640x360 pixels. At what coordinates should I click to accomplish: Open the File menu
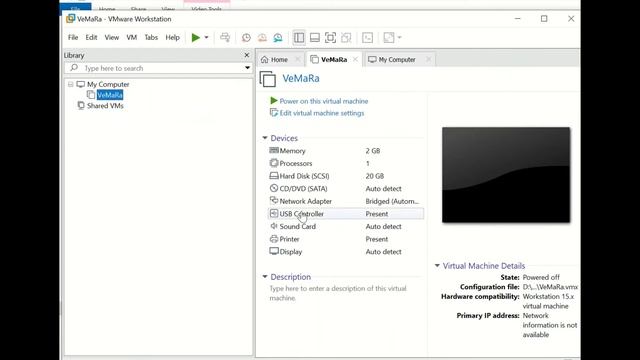[73, 38]
